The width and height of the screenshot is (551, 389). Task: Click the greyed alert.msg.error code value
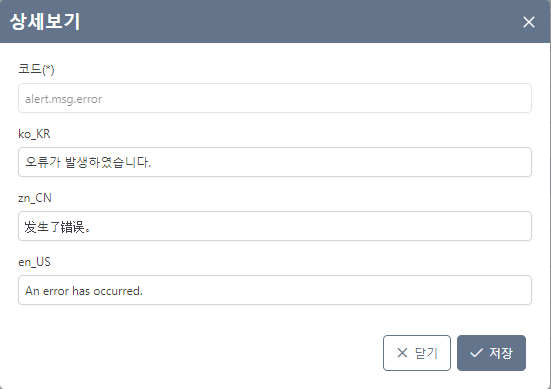[64, 99]
